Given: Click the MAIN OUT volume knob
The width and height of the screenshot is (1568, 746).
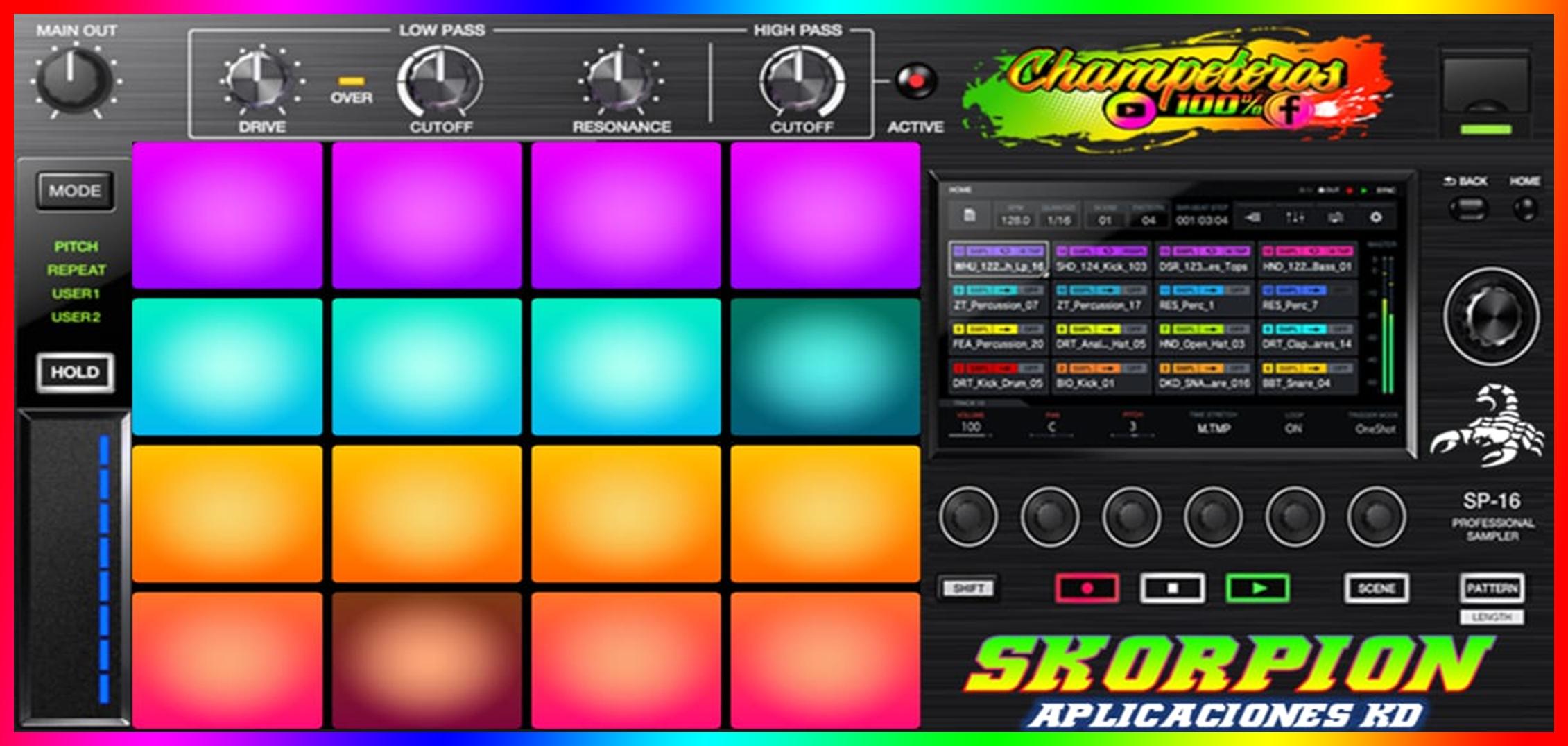Looking at the screenshot, I should tap(74, 80).
